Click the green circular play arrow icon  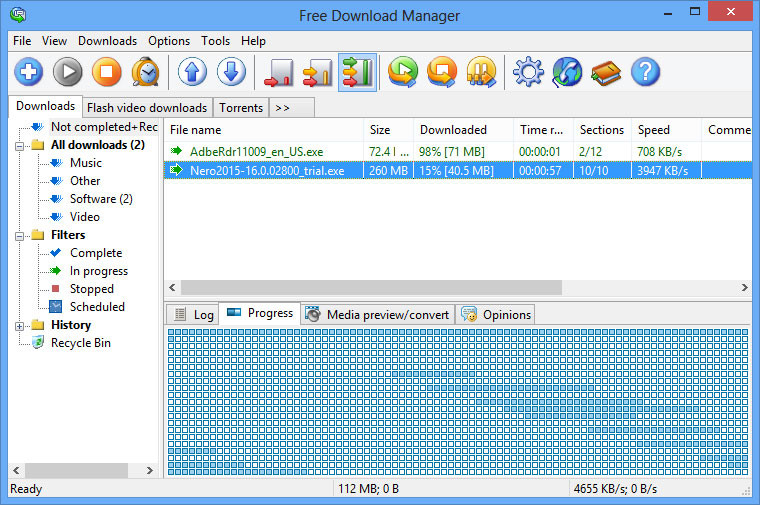coord(403,72)
